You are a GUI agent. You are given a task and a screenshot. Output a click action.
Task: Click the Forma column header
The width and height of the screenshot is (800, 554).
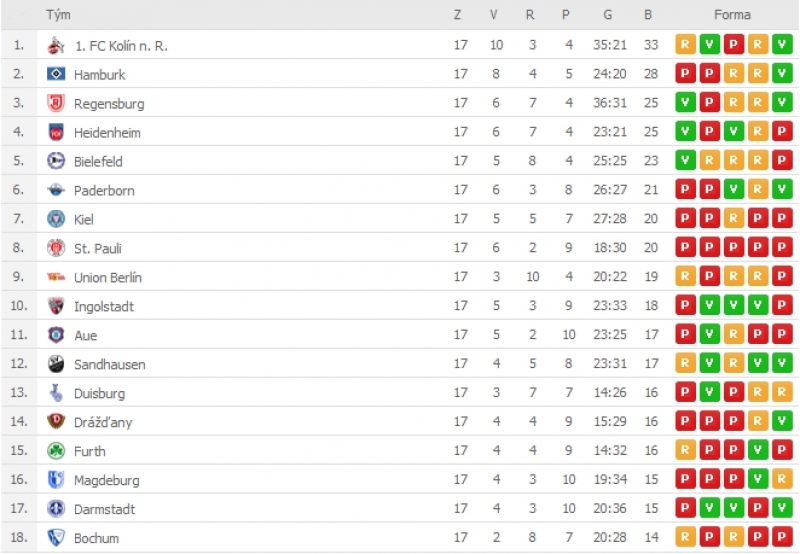click(732, 15)
